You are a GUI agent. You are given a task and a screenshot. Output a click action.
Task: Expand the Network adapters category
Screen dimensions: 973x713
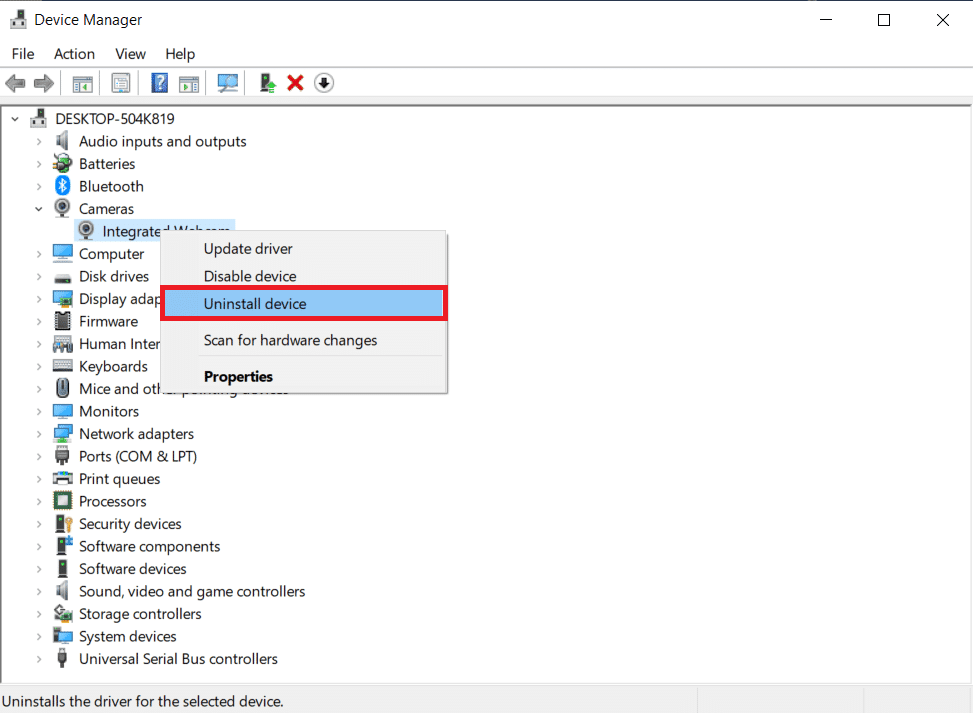click(40, 433)
